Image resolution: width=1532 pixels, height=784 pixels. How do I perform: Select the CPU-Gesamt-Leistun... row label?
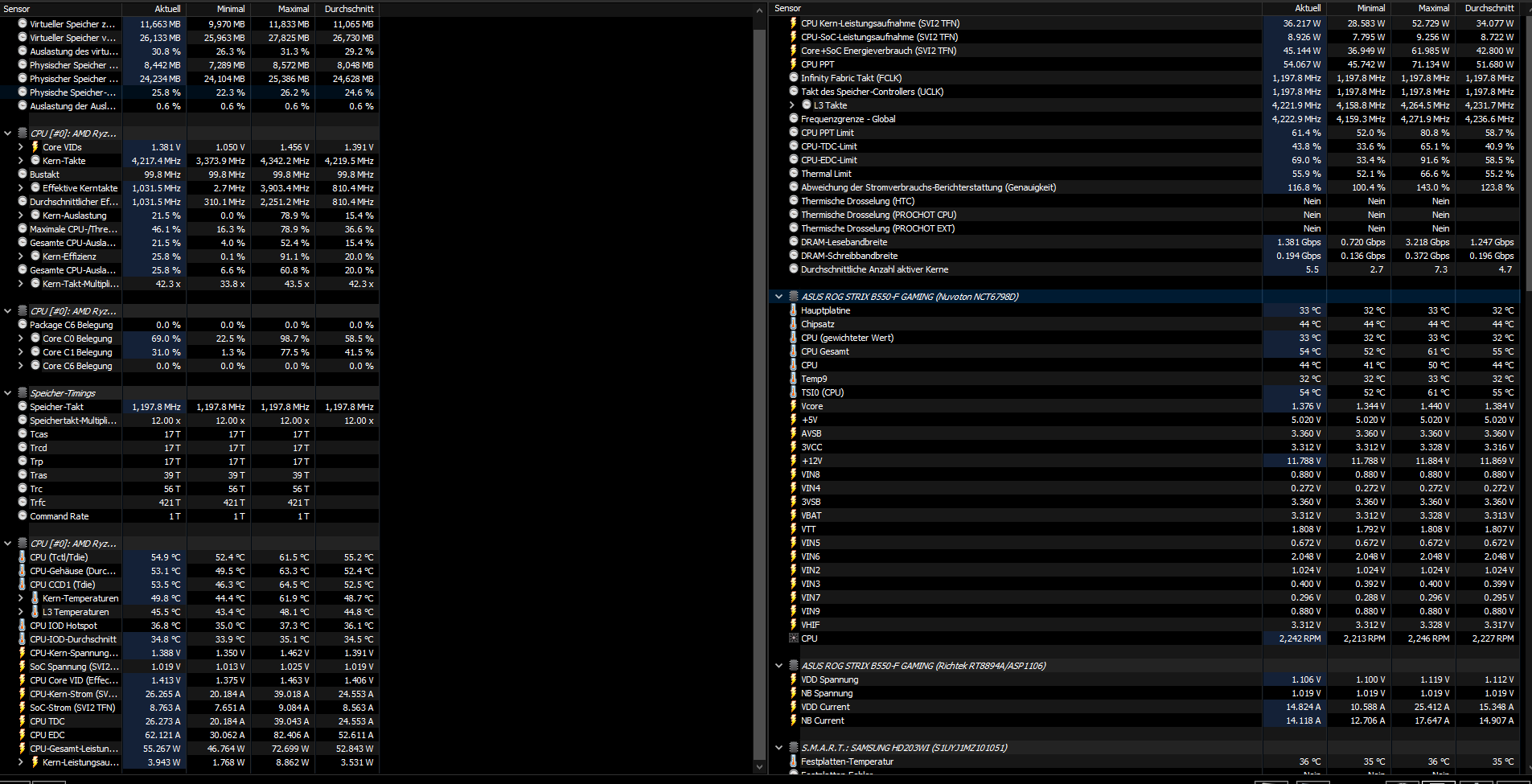(74, 749)
